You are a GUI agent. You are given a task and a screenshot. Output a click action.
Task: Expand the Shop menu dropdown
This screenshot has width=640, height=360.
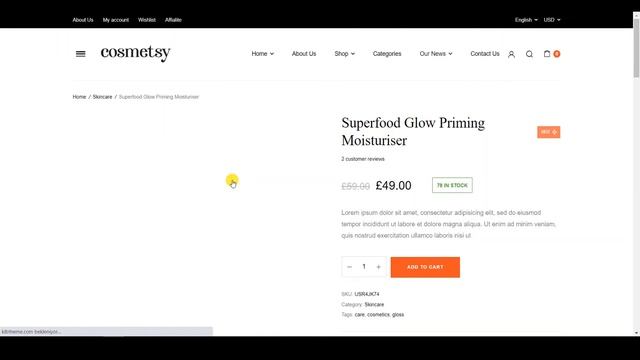344,53
